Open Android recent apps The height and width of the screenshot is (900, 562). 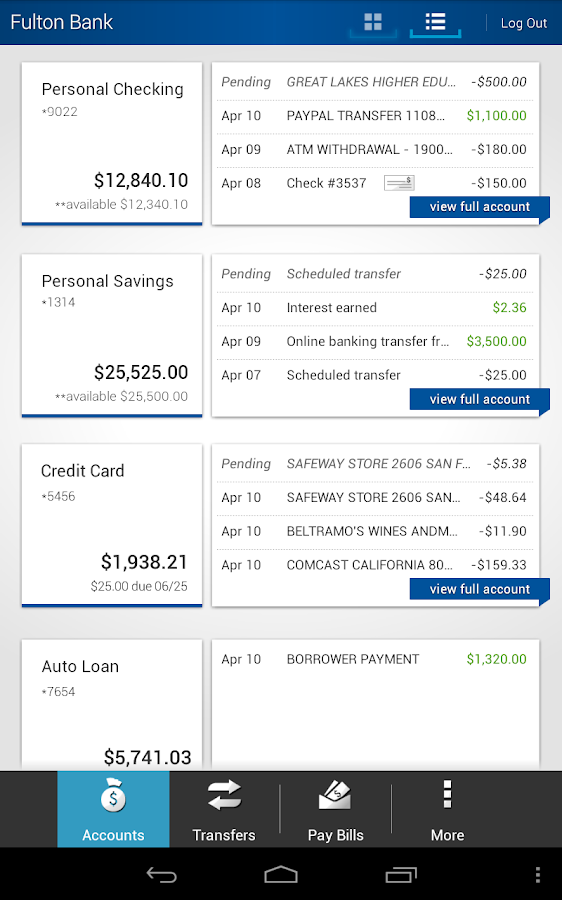point(401,875)
